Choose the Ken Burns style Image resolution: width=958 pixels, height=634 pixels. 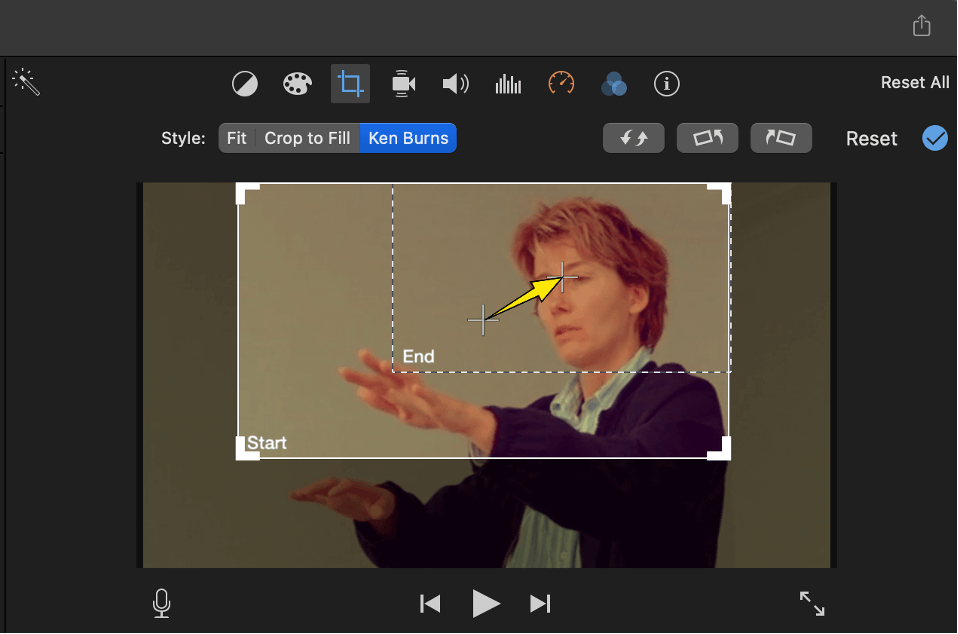(408, 138)
